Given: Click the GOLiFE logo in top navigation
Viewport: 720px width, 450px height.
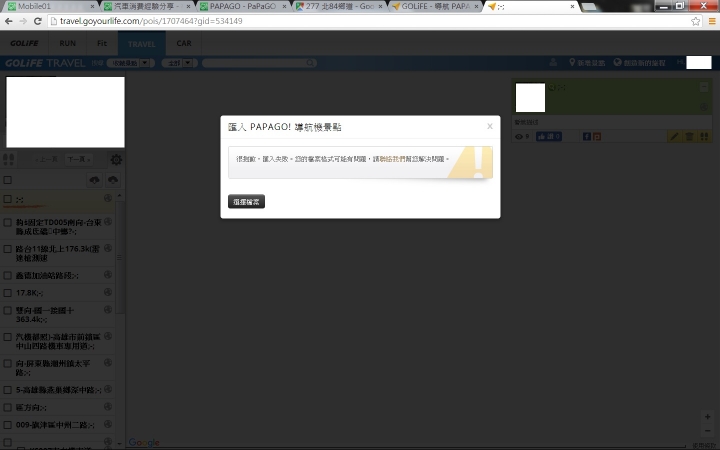Looking at the screenshot, I should tap(24, 43).
